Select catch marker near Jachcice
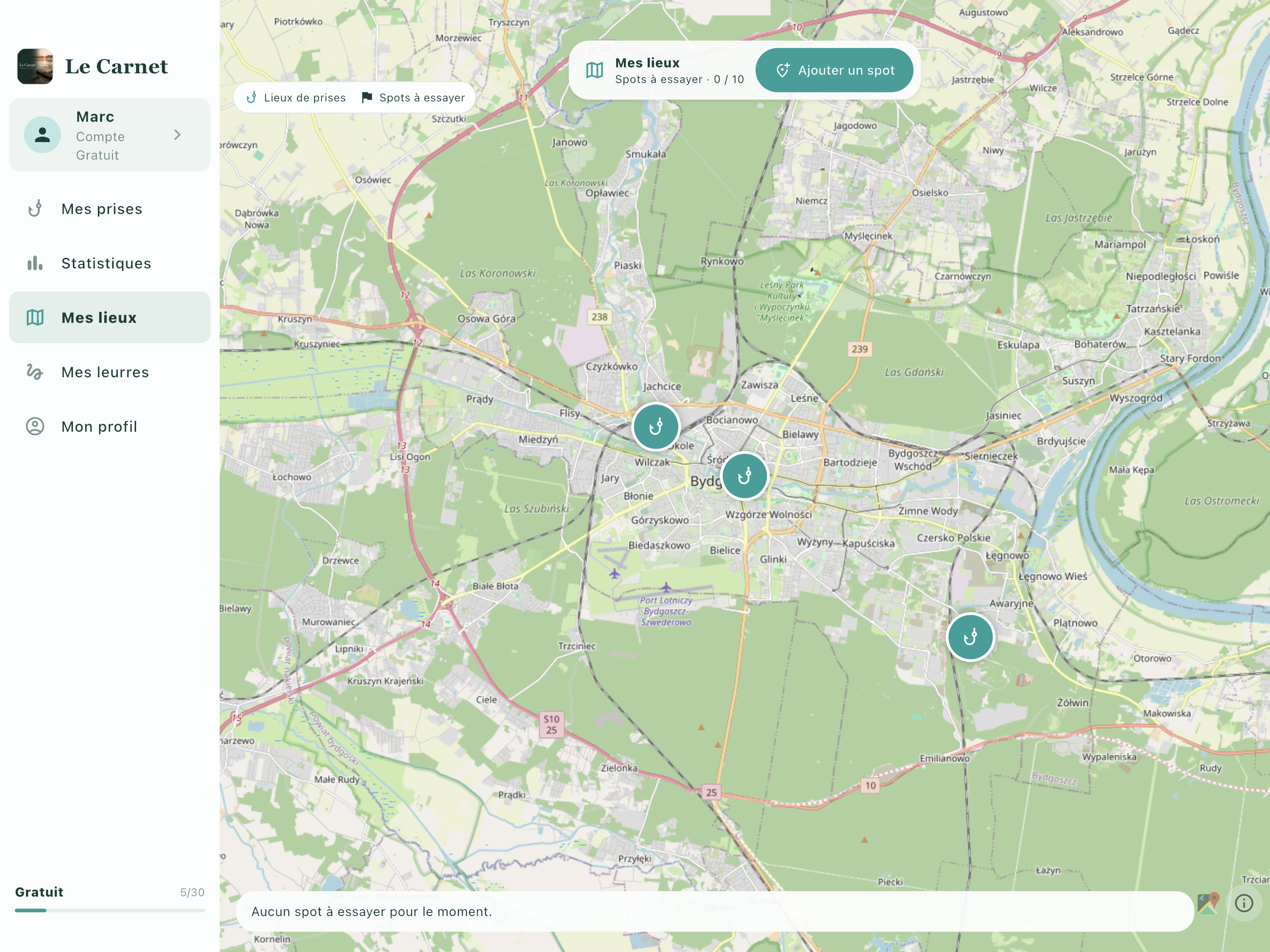 [656, 426]
